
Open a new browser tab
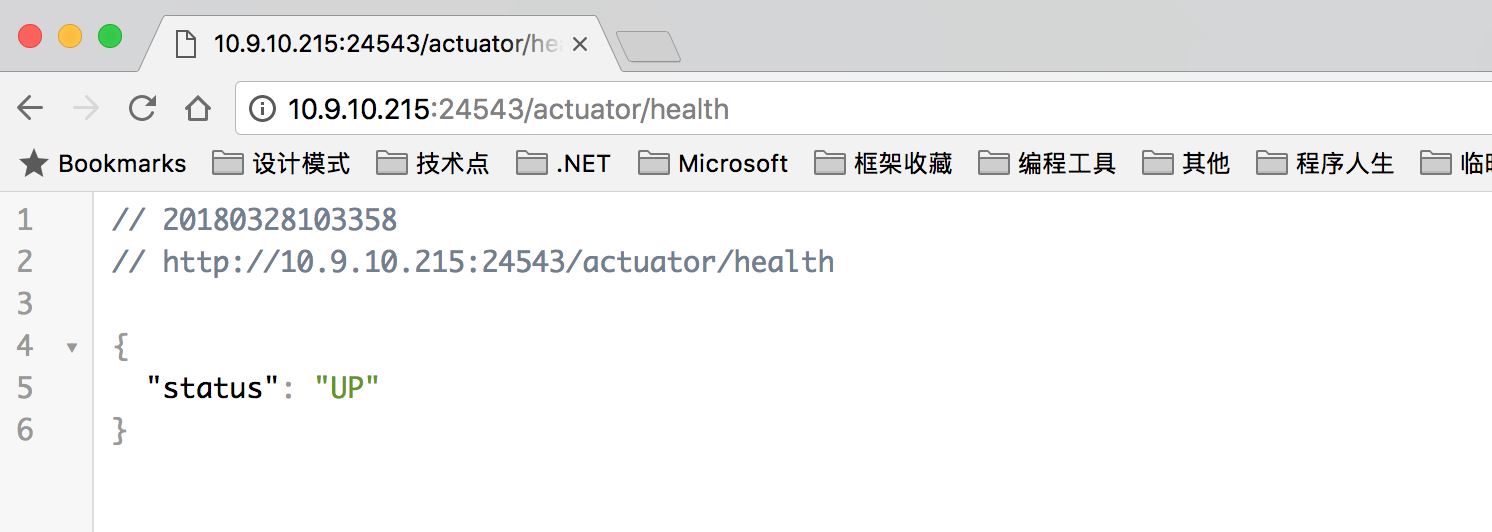[648, 46]
